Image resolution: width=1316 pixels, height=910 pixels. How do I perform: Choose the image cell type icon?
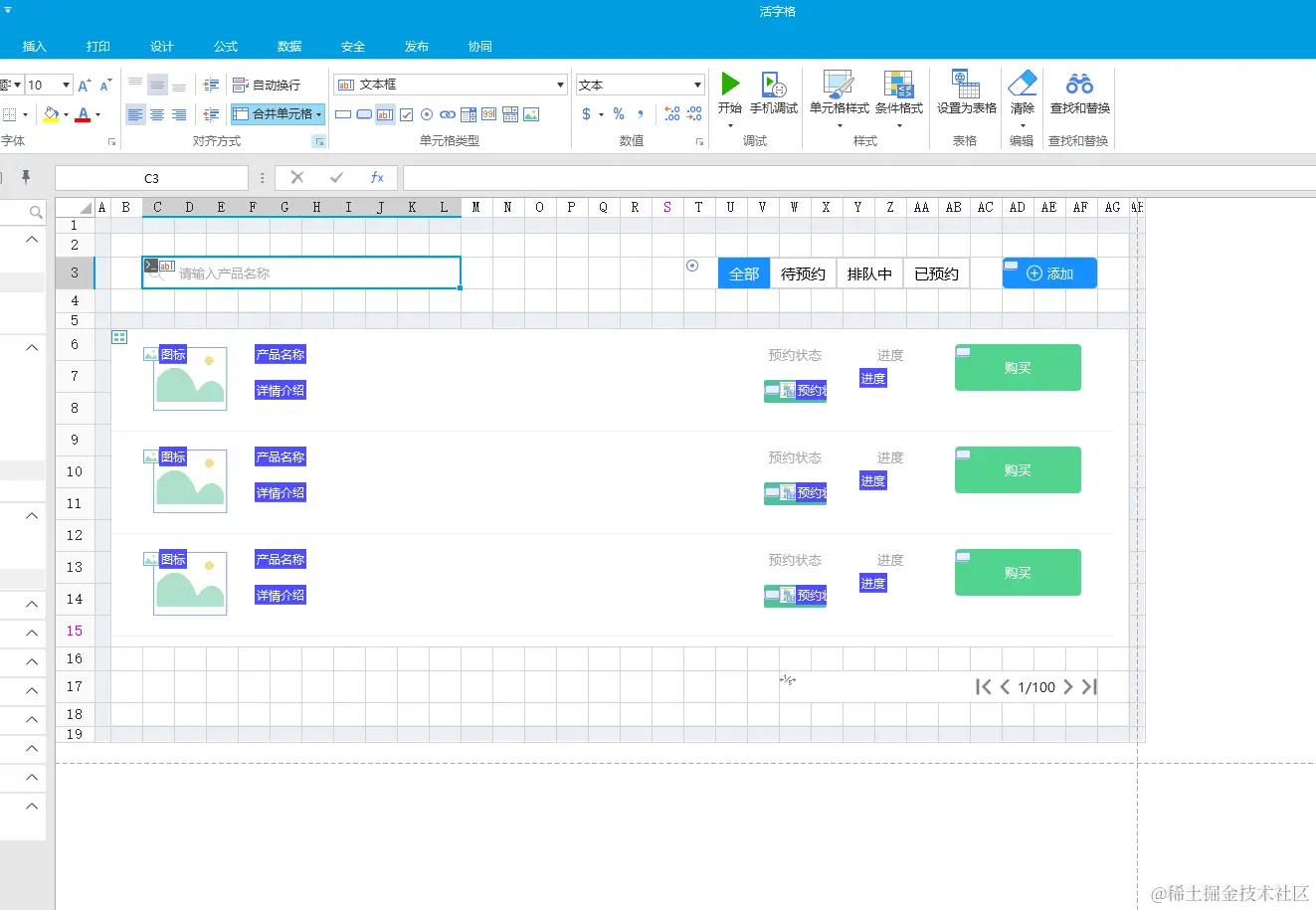[x=531, y=114]
